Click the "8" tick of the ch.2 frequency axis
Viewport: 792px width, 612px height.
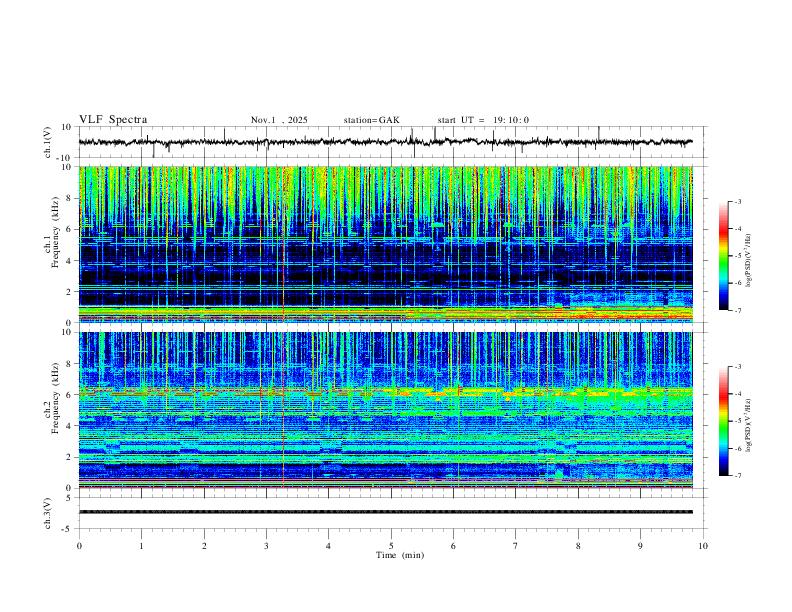tap(70, 364)
